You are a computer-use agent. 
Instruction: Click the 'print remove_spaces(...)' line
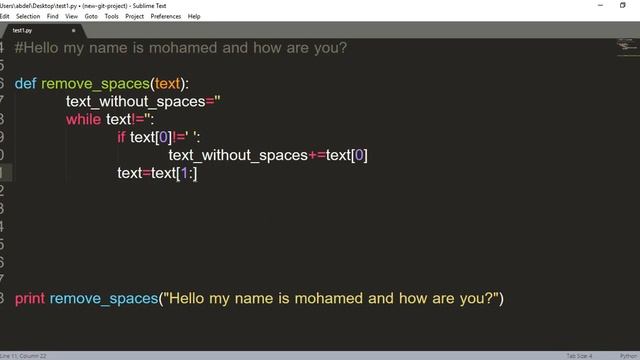click(x=259, y=298)
